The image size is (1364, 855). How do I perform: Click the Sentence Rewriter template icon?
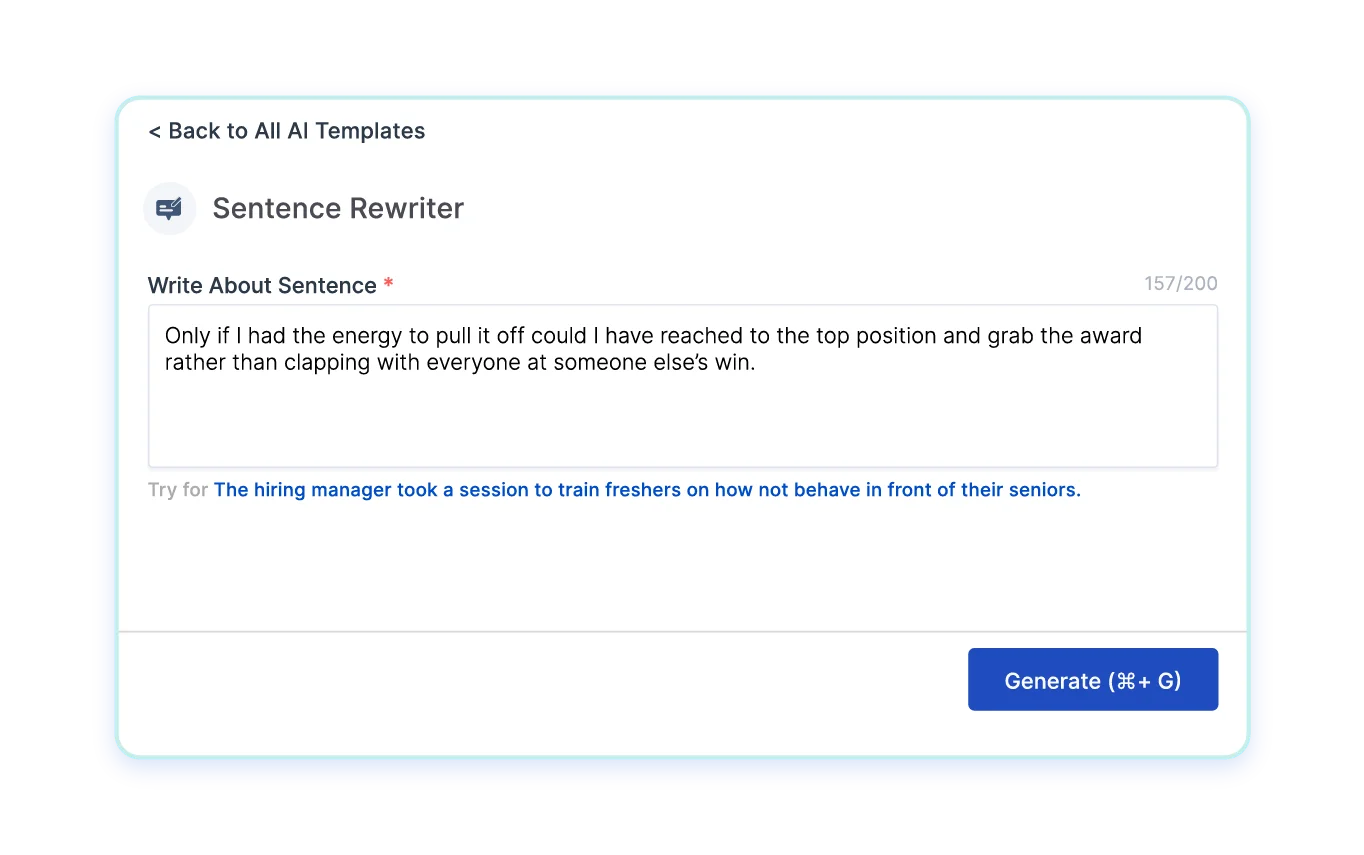pyautogui.click(x=170, y=208)
